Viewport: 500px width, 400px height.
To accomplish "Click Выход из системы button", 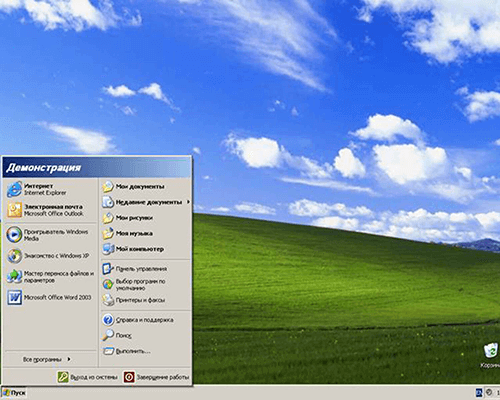I will click(x=87, y=377).
